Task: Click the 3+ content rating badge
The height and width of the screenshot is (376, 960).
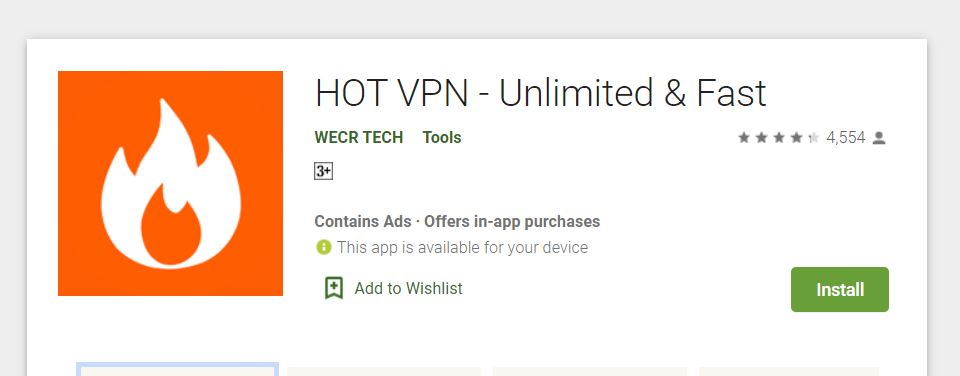Action: point(323,171)
